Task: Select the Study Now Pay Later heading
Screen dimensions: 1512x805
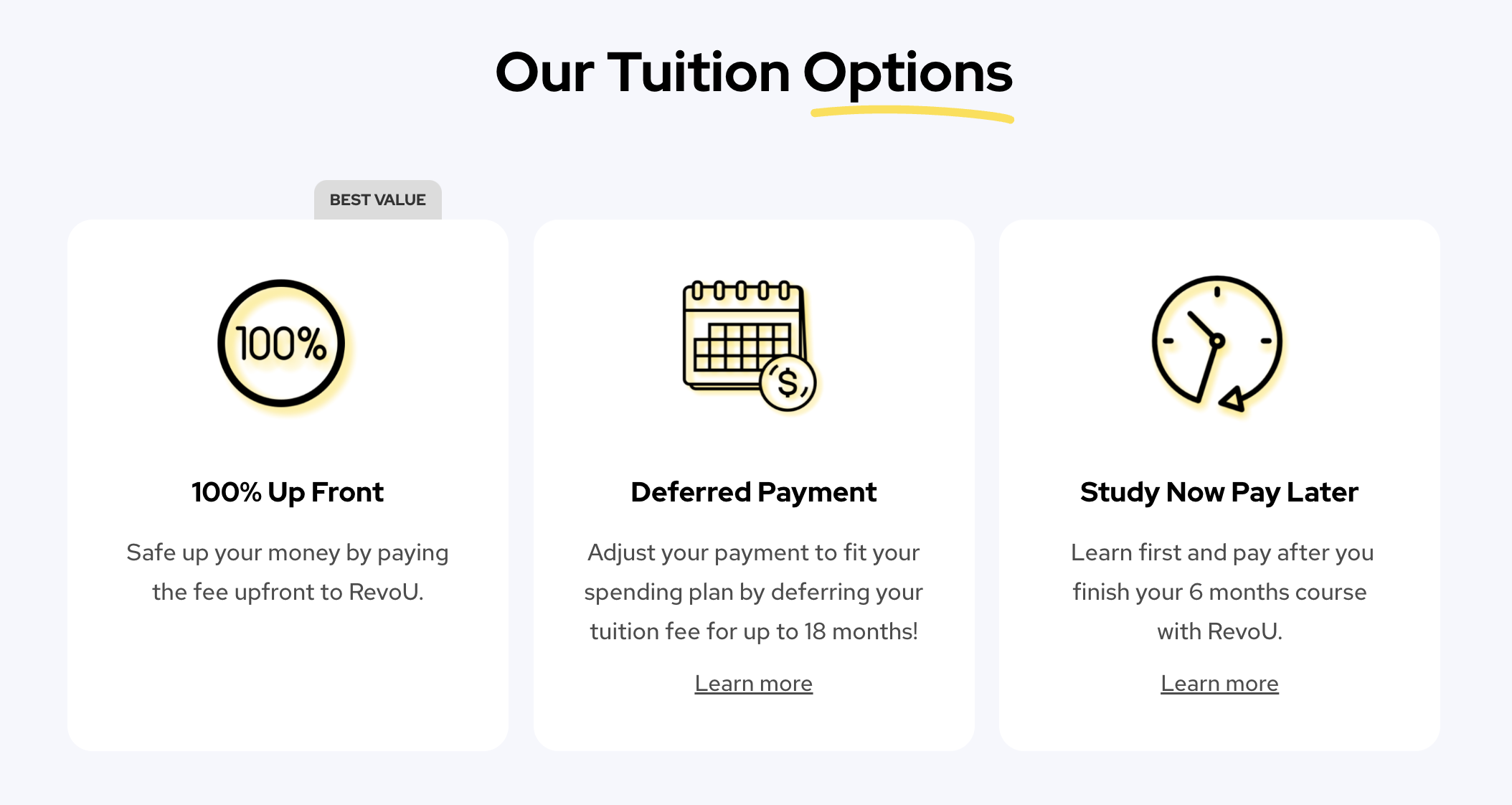Action: tap(1219, 492)
